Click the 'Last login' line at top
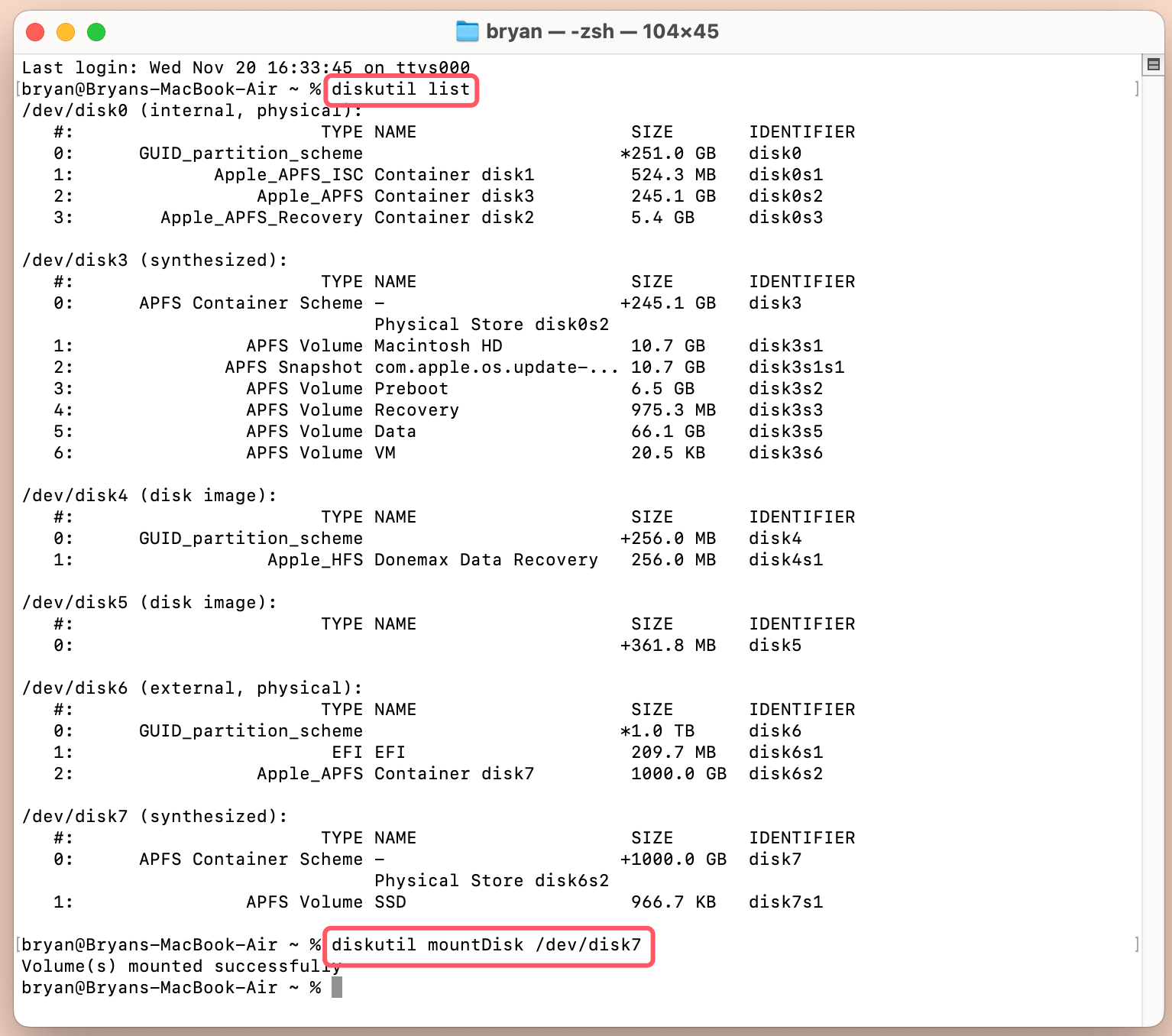Screen dimensions: 1172x1036 click(244, 68)
